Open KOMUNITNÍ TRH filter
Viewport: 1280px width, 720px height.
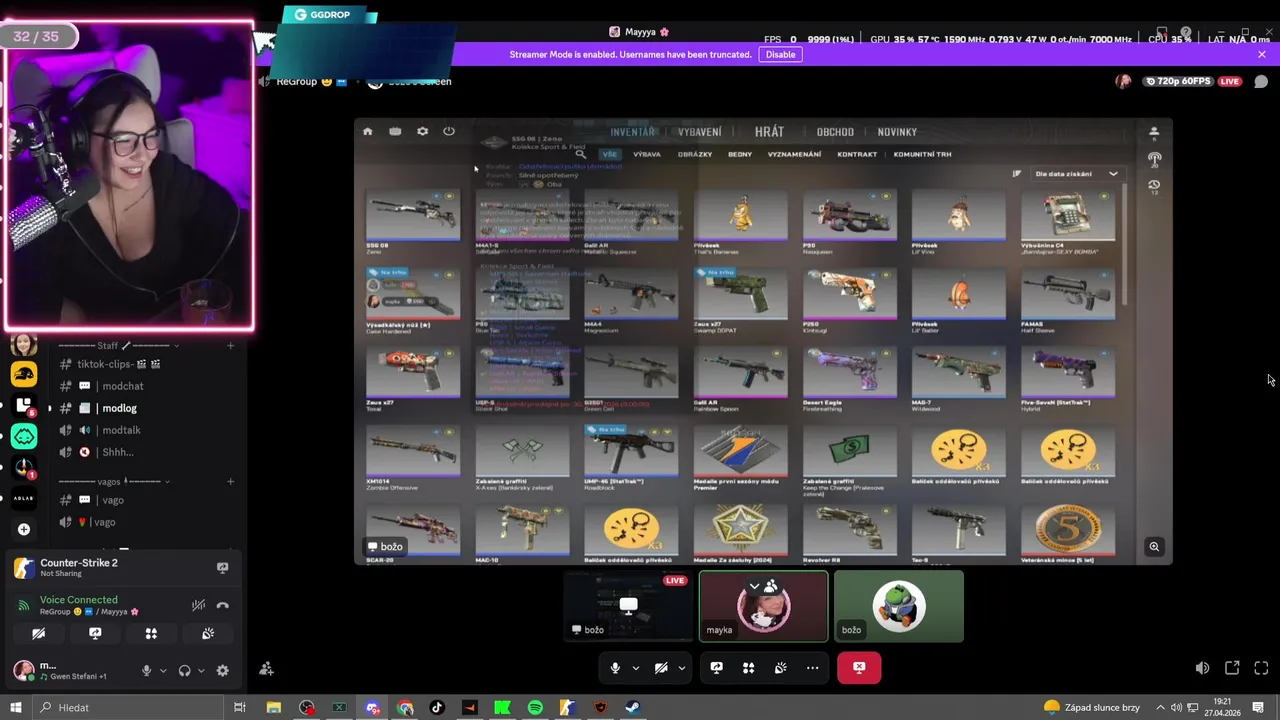pyautogui.click(x=922, y=154)
